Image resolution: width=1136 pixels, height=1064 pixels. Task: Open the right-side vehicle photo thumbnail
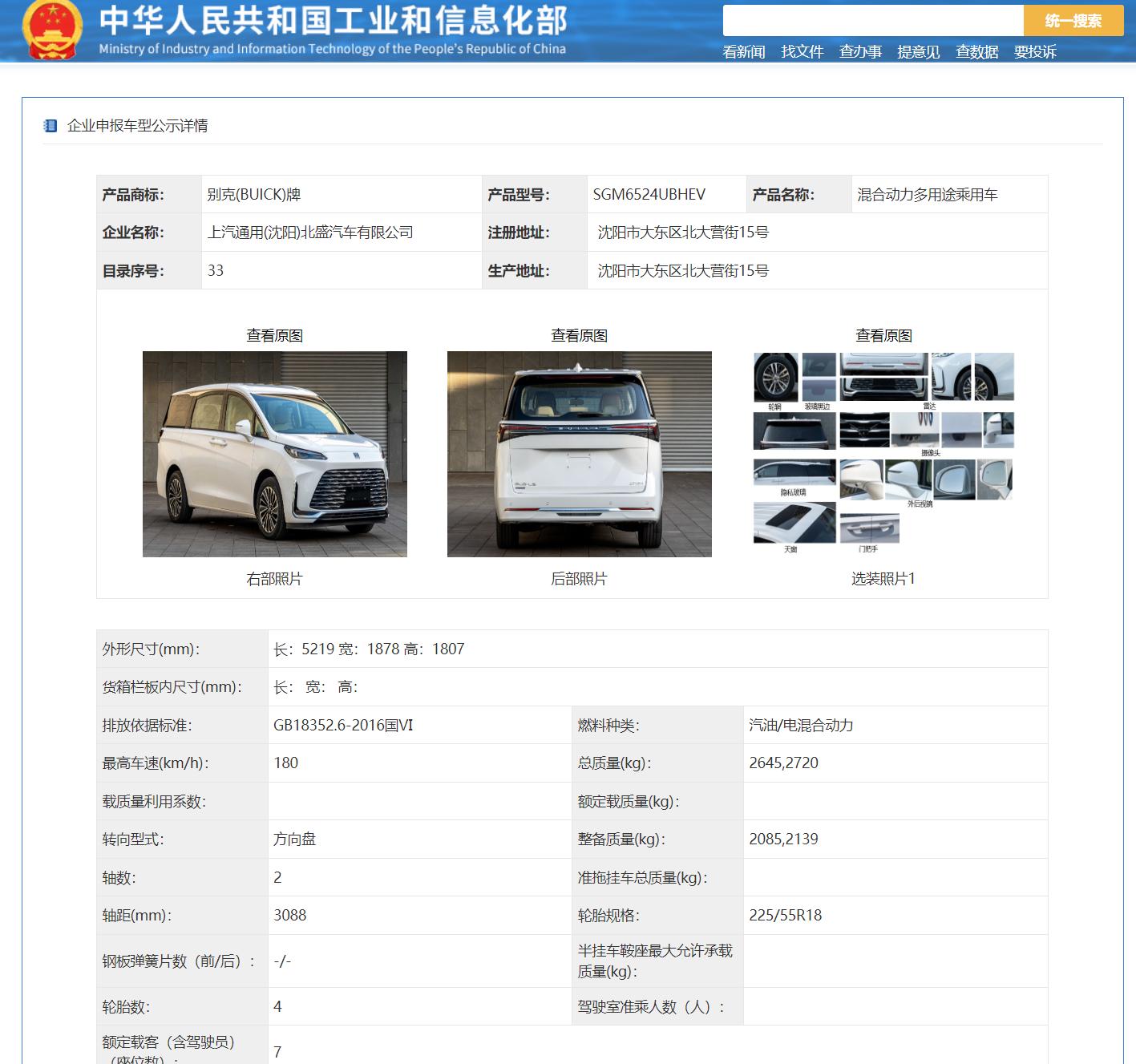tap(275, 454)
